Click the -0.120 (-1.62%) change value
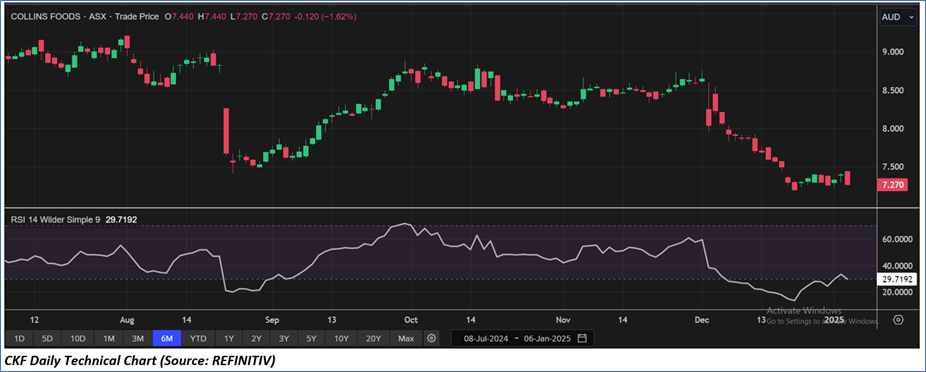 (326, 17)
